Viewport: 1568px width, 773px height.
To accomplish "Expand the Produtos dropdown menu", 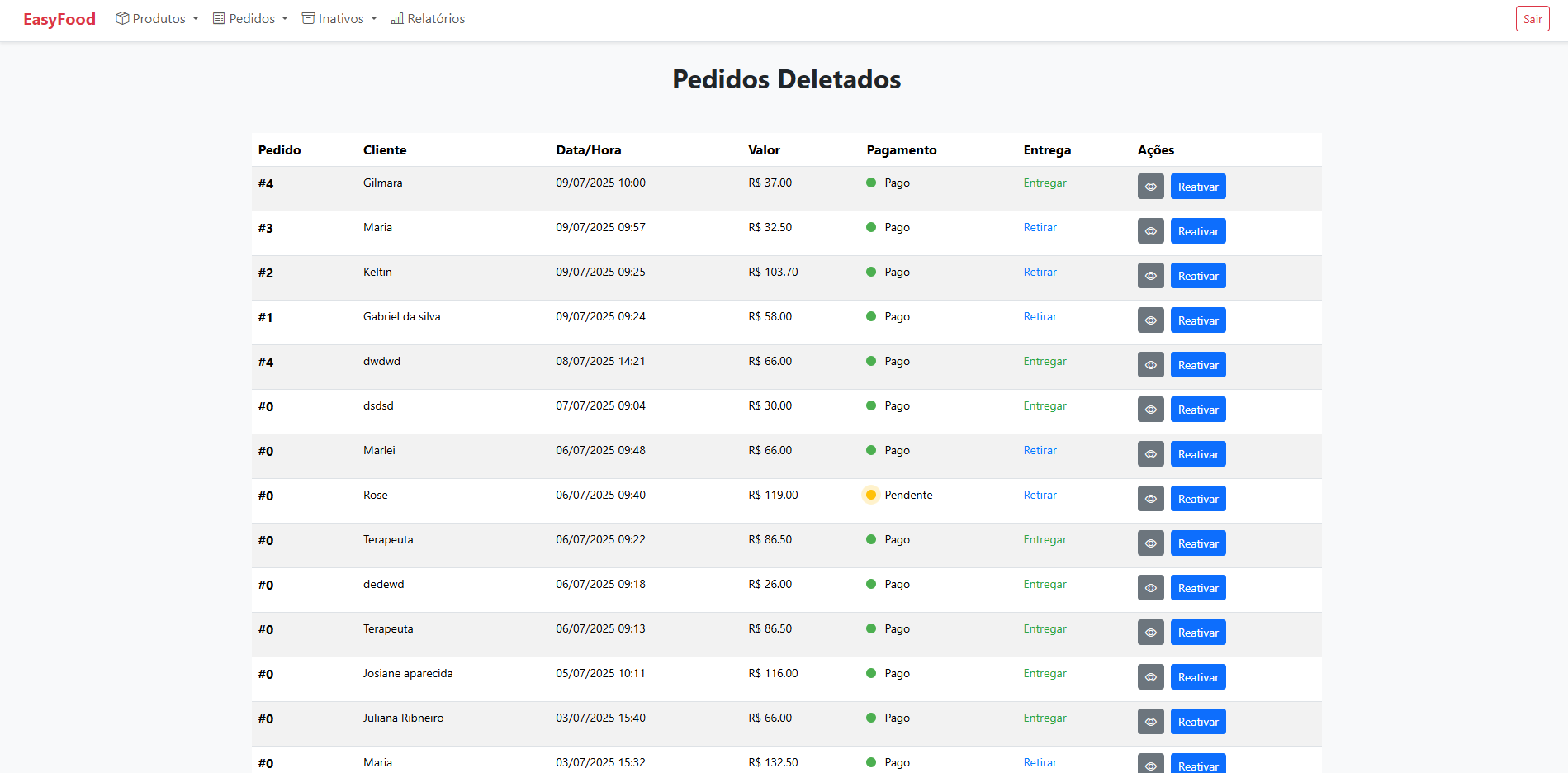I will pos(157,18).
